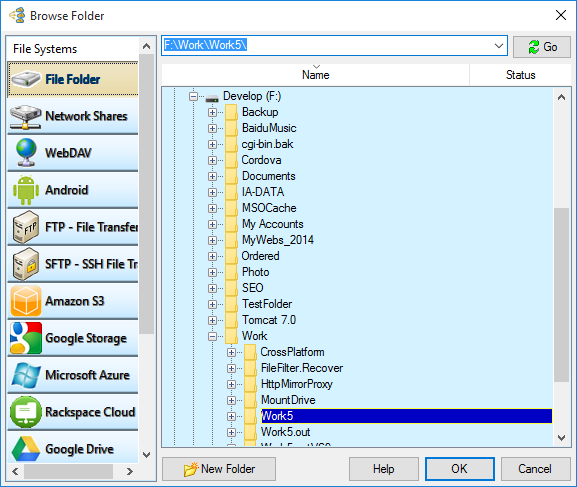Select the Android robot icon
The image size is (577, 487).
(26, 190)
